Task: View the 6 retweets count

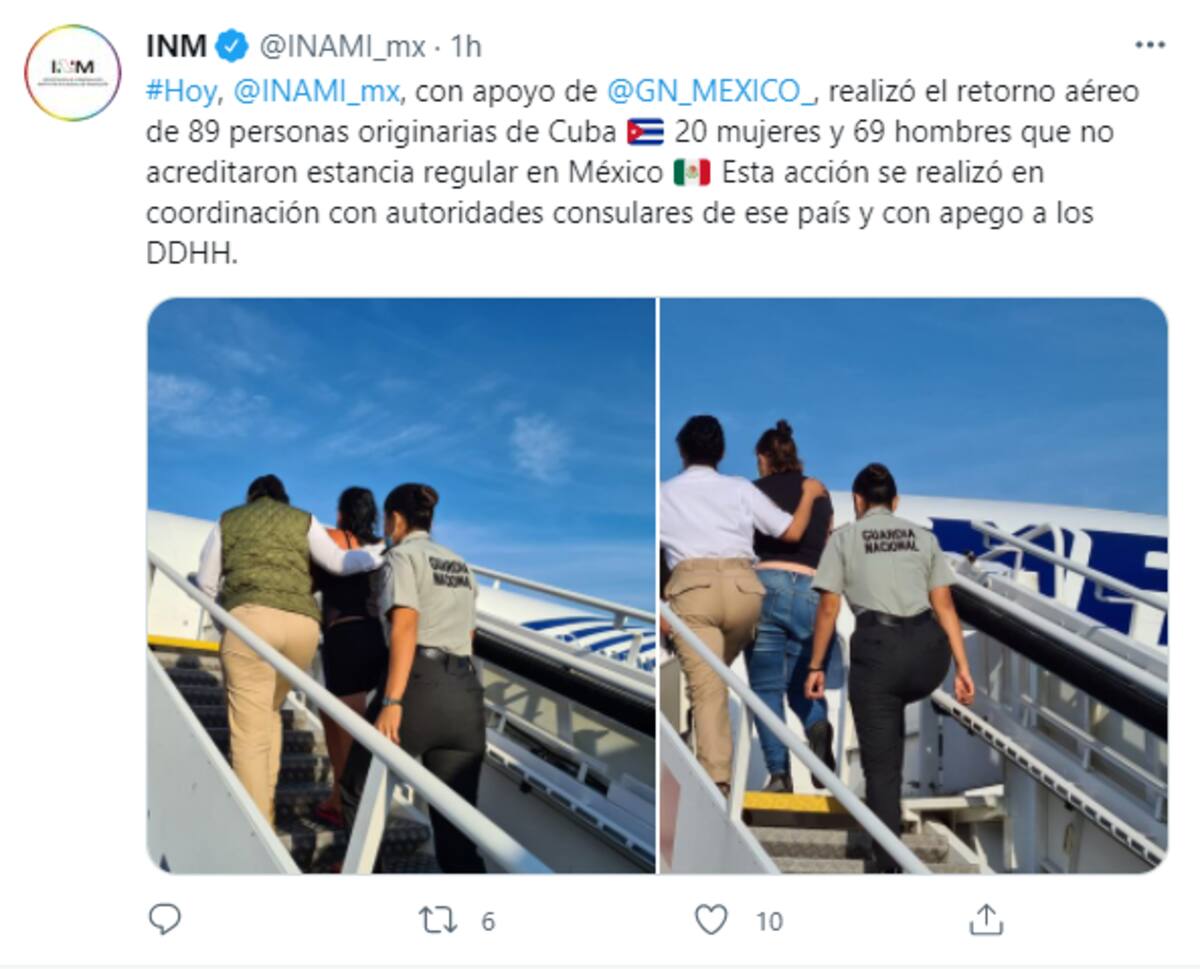Action: coord(488,921)
